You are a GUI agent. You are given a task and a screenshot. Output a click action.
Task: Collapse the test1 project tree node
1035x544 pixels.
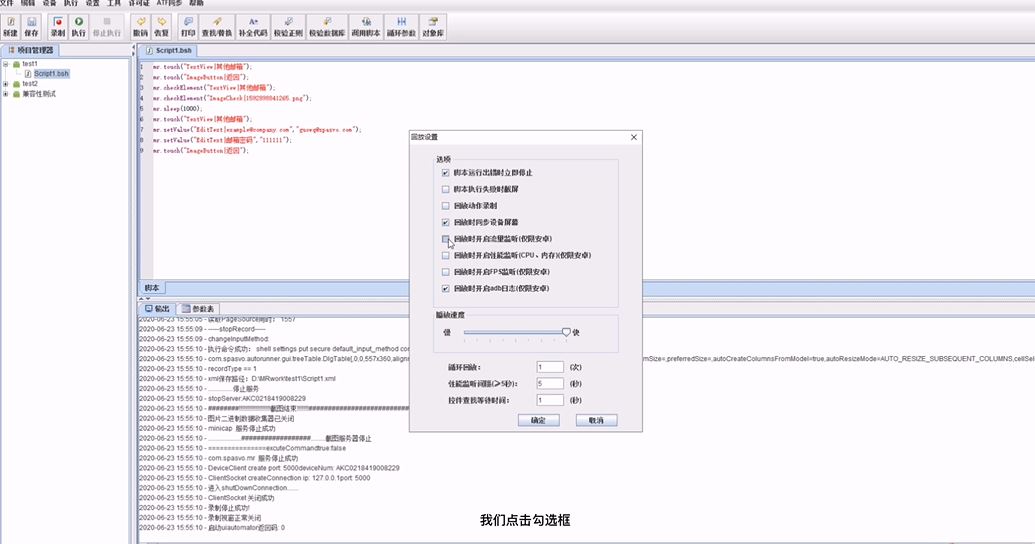pos(6,64)
